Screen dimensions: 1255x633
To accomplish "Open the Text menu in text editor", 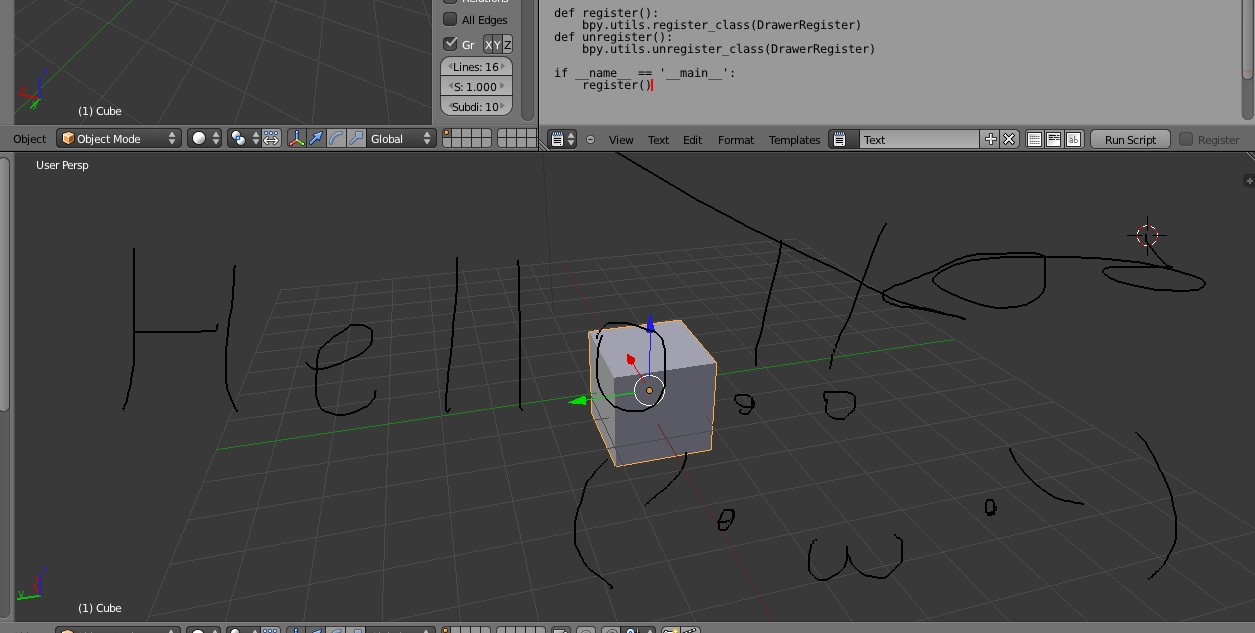I will (x=658, y=140).
